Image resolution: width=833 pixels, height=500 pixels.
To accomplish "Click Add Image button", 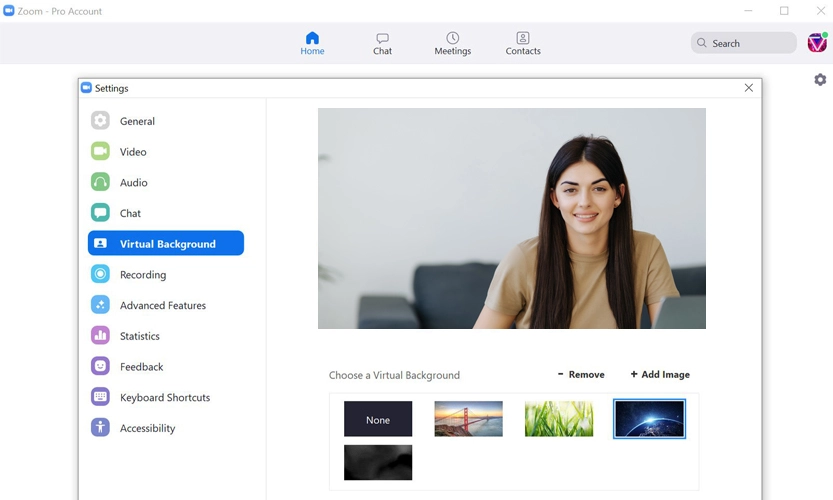I will (x=660, y=375).
